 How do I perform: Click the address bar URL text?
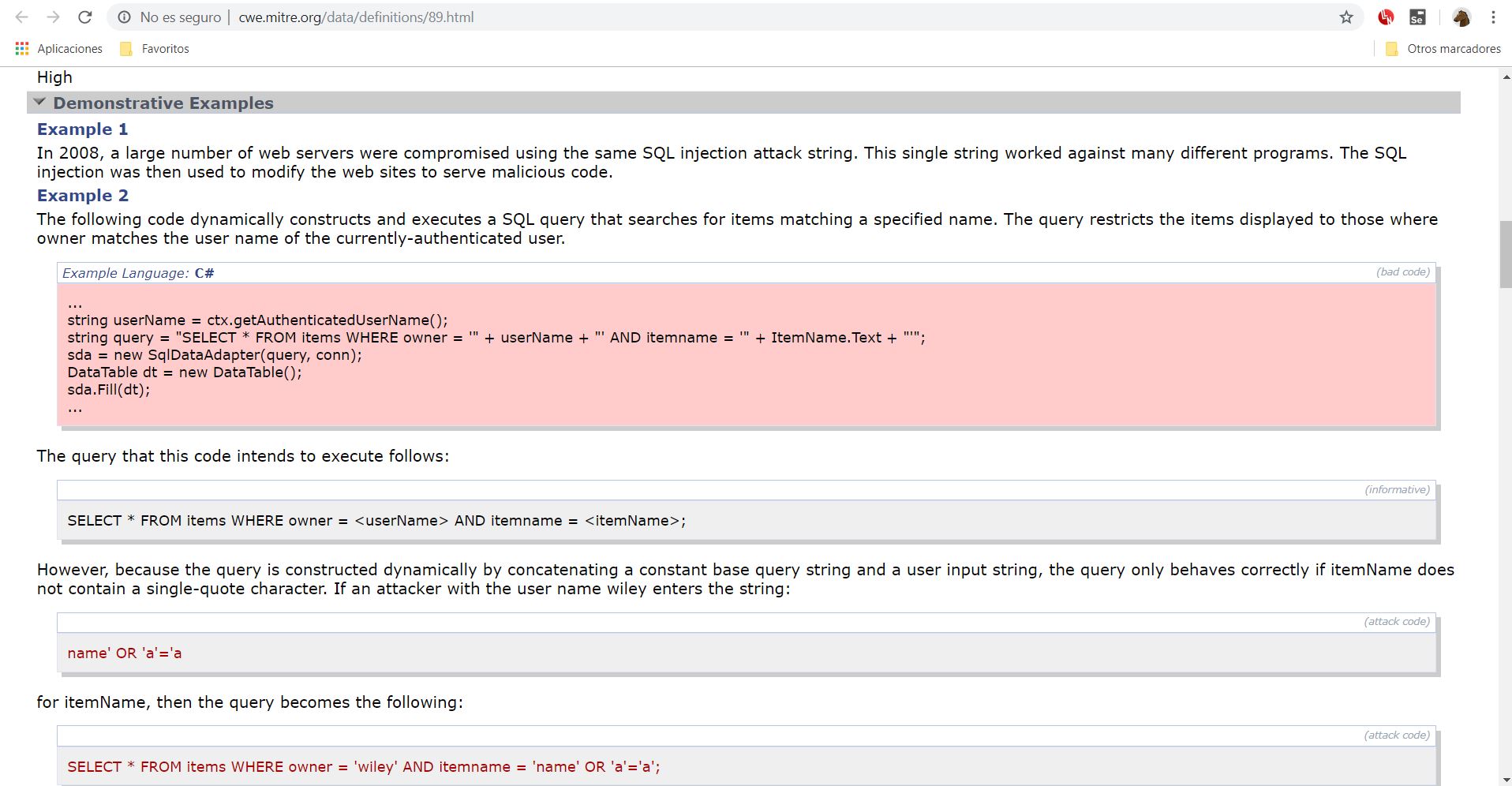pos(356,17)
